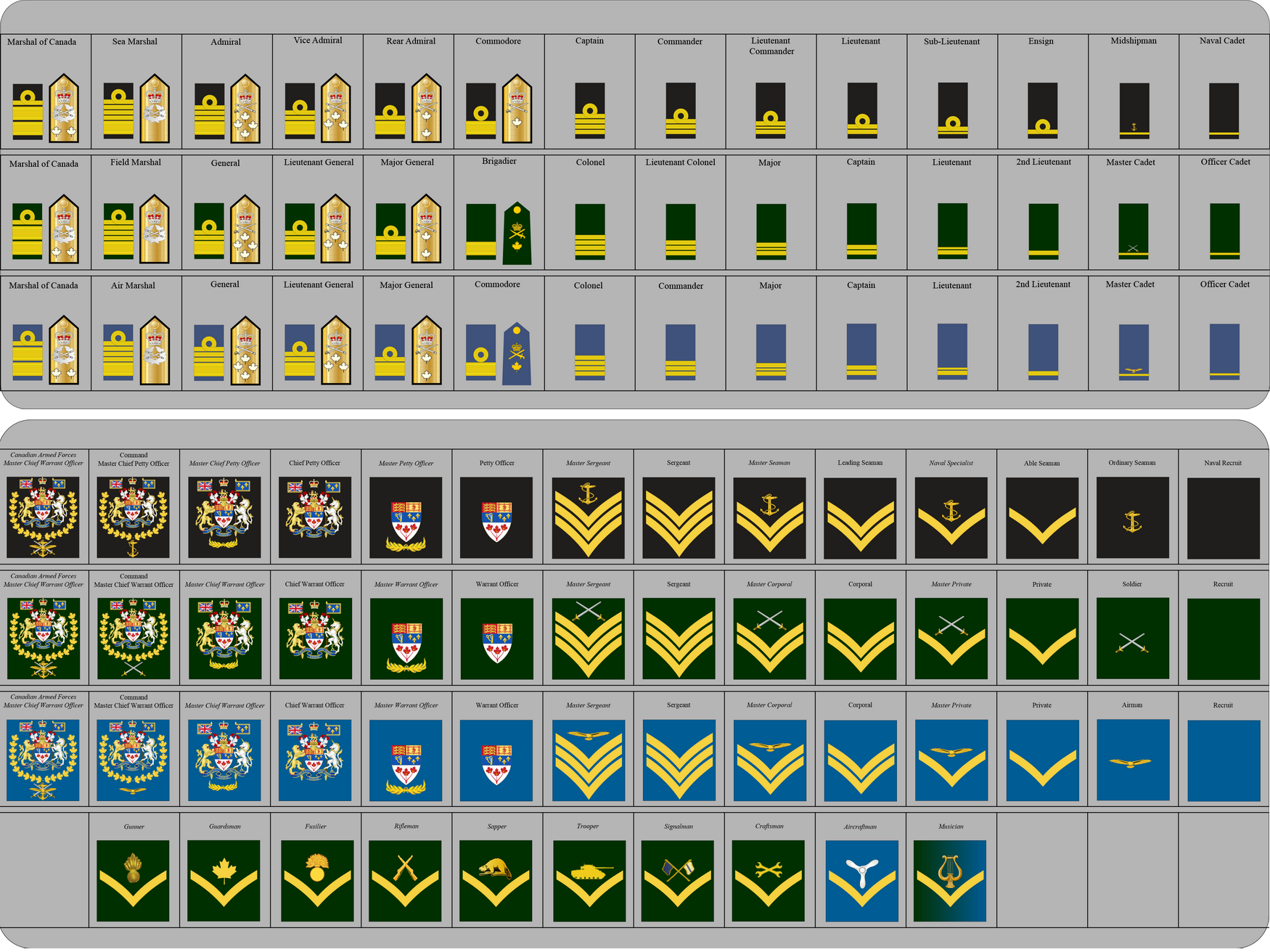Image resolution: width=1270 pixels, height=952 pixels.
Task: Click the "Naval Specialist" label
Action: (x=951, y=463)
